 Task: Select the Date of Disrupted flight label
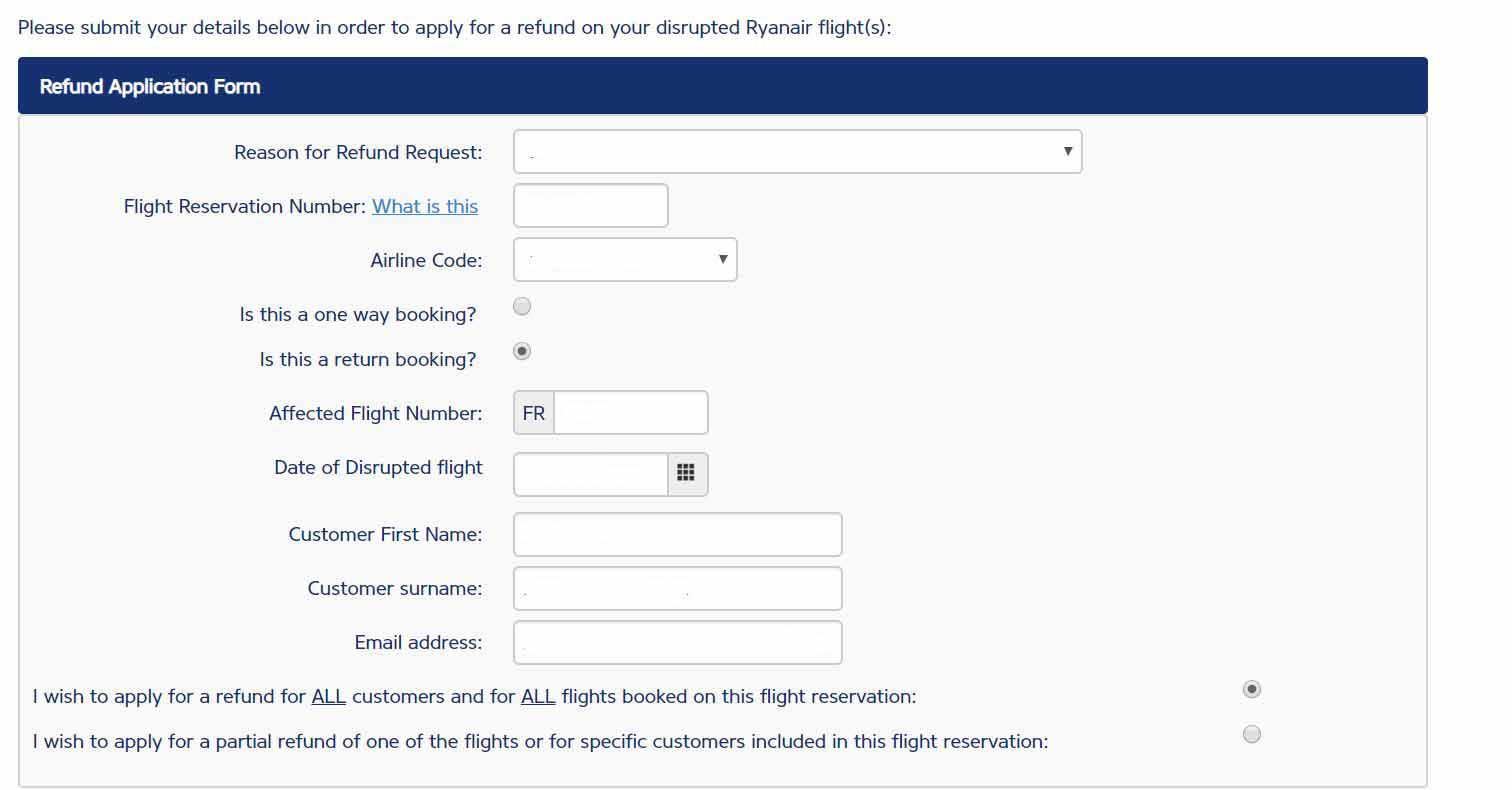[378, 467]
